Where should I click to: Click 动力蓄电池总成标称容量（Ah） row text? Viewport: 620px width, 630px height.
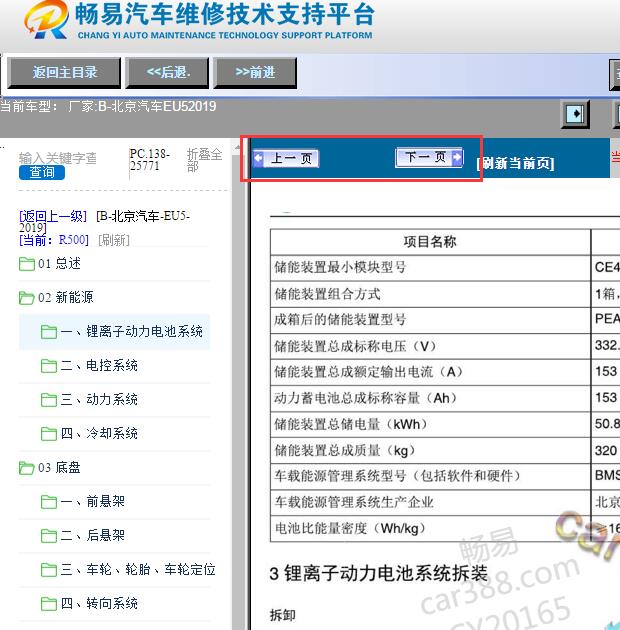point(366,398)
